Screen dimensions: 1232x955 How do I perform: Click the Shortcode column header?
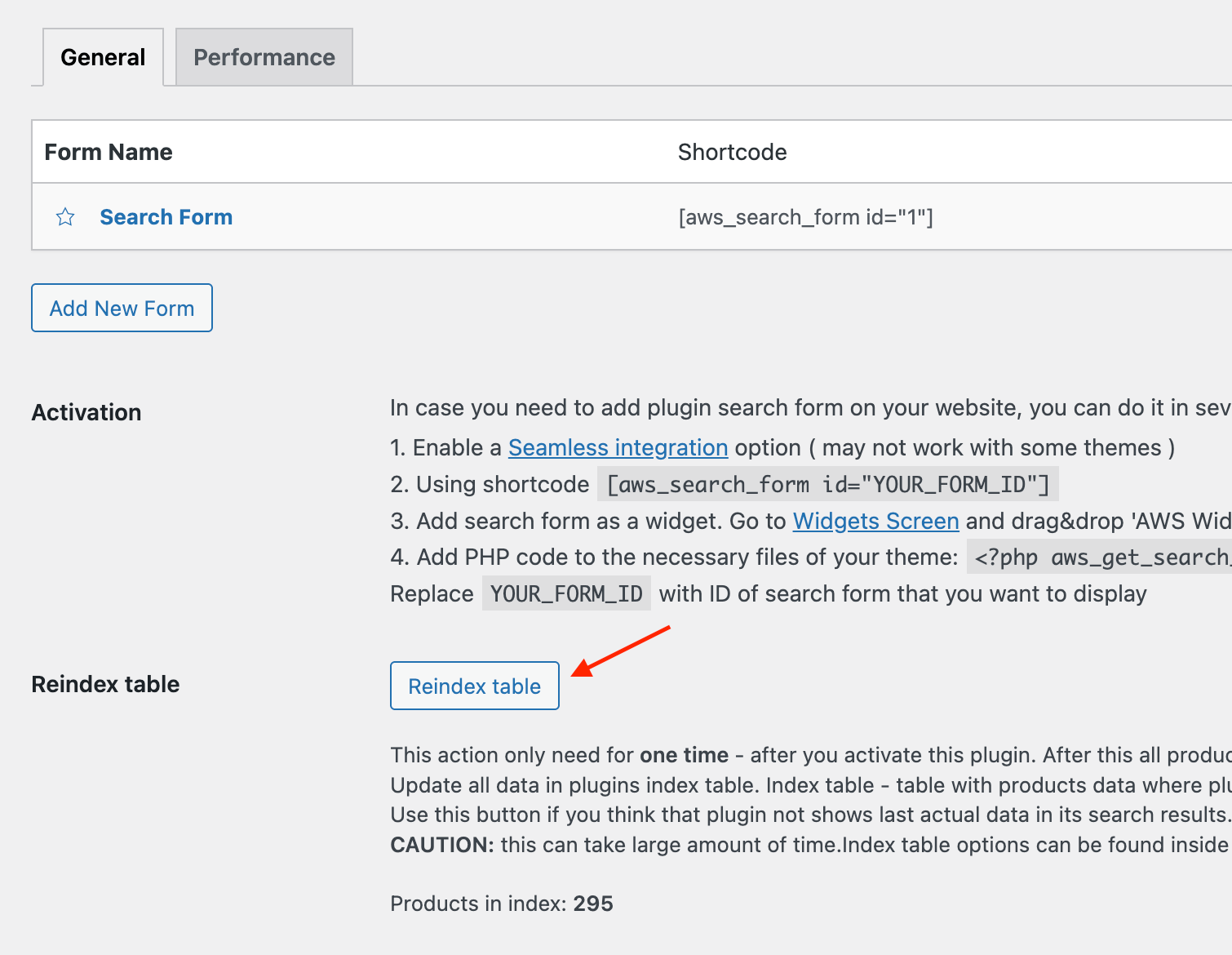pos(732,152)
